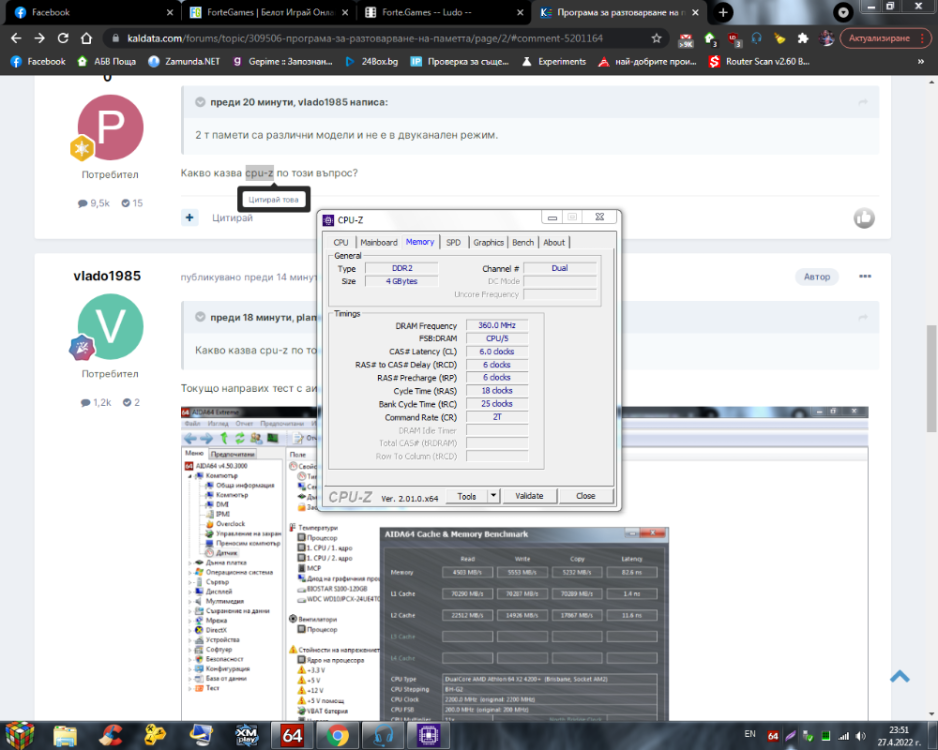Open the АБВ Поща bookmark
The width and height of the screenshot is (938, 750).
tap(106, 62)
